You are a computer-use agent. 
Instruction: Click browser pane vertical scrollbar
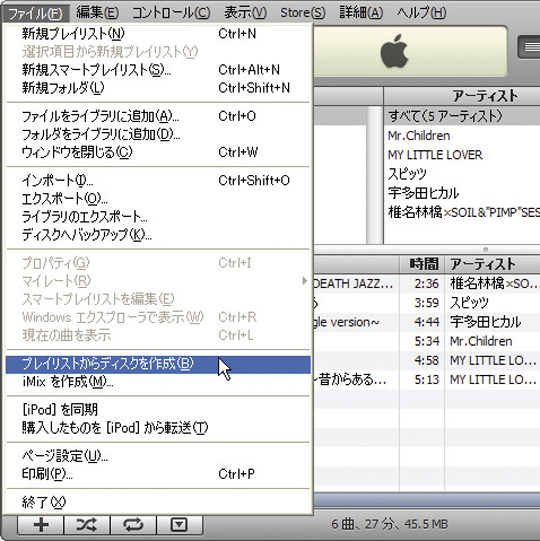click(374, 175)
